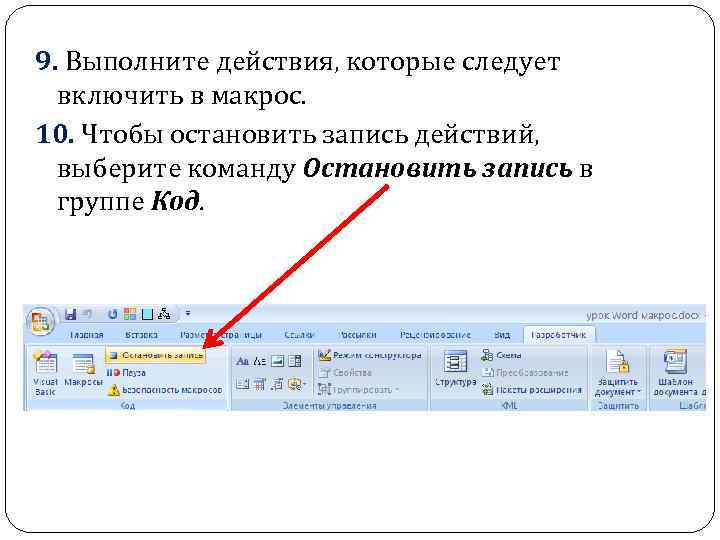Click the Save floppy disk icon
The height and width of the screenshot is (540, 720).
tap(70, 314)
